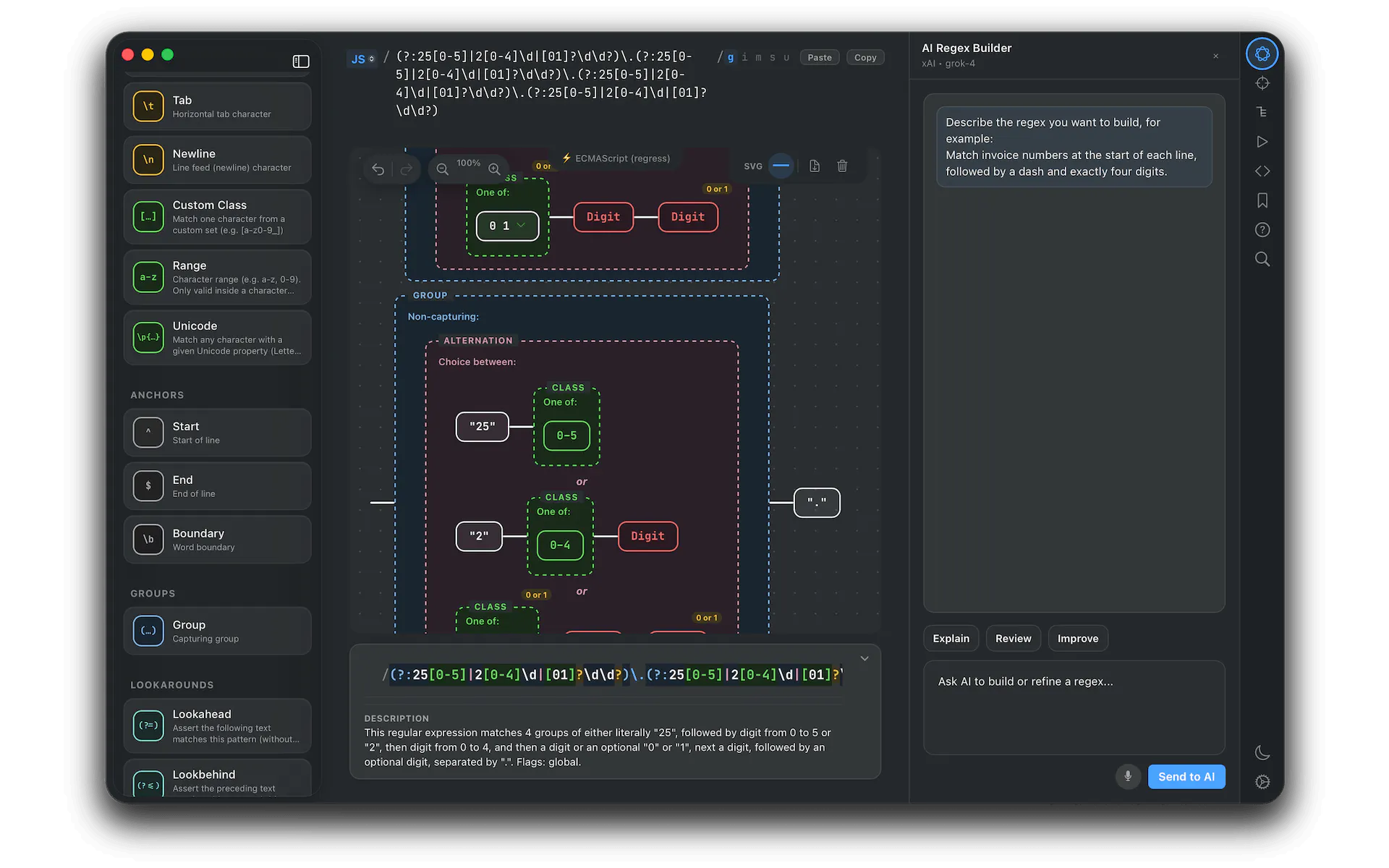Click the Paste button
Viewport: 1389px width, 868px height.
point(820,58)
